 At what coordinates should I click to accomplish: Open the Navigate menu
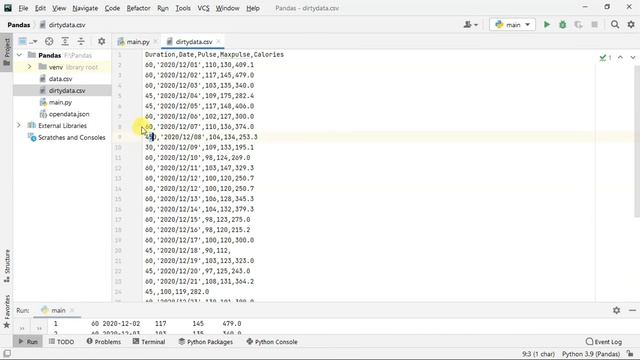(x=85, y=8)
